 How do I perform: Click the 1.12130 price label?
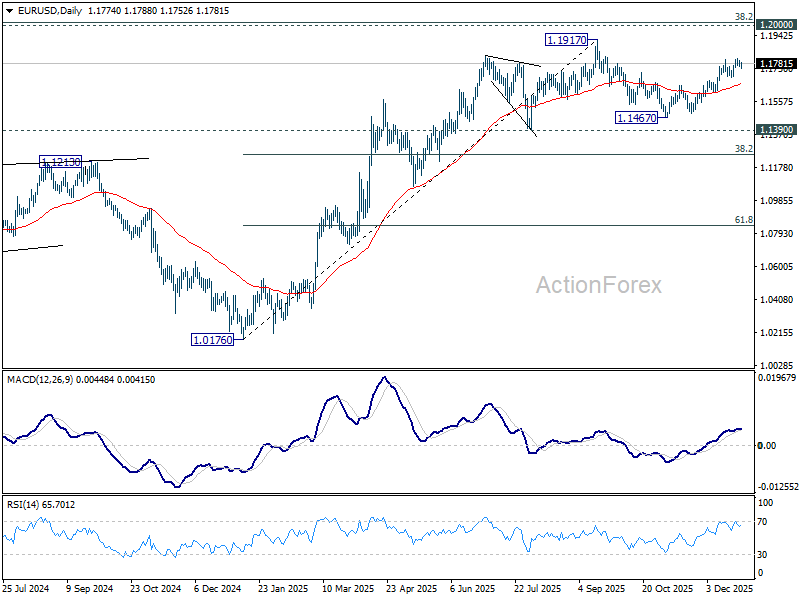61,162
